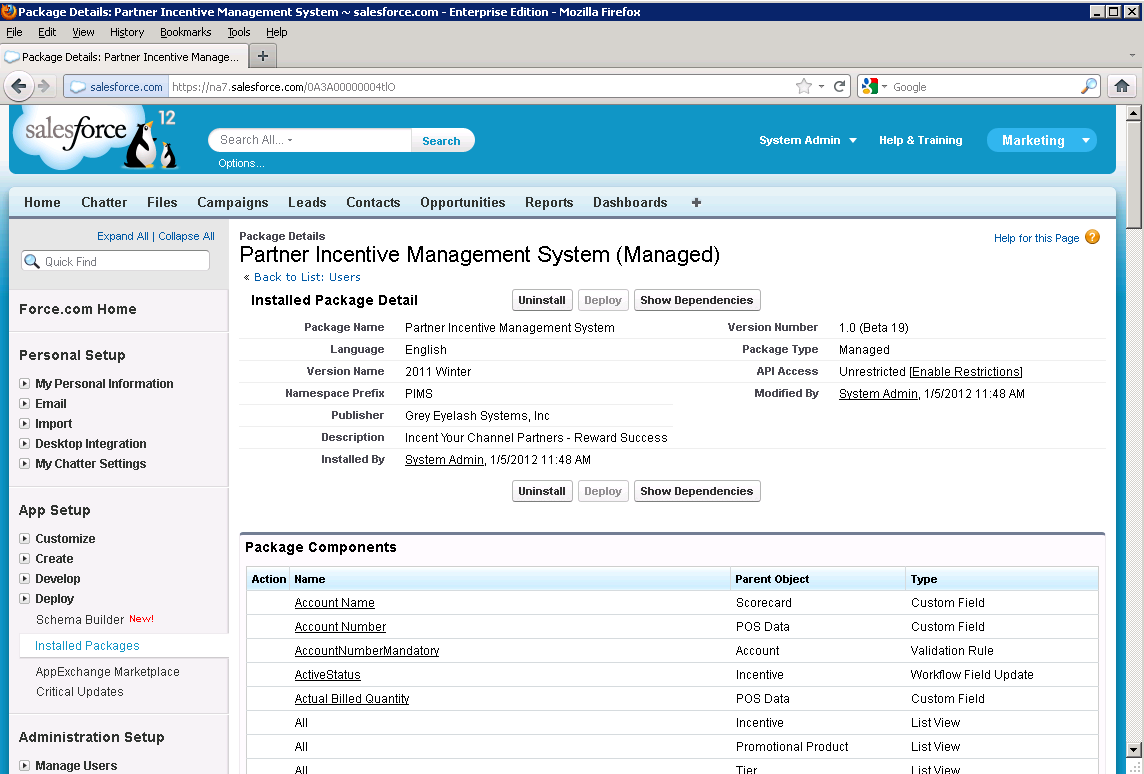
Task: Switch to the Opportunities tab
Action: click(x=462, y=202)
